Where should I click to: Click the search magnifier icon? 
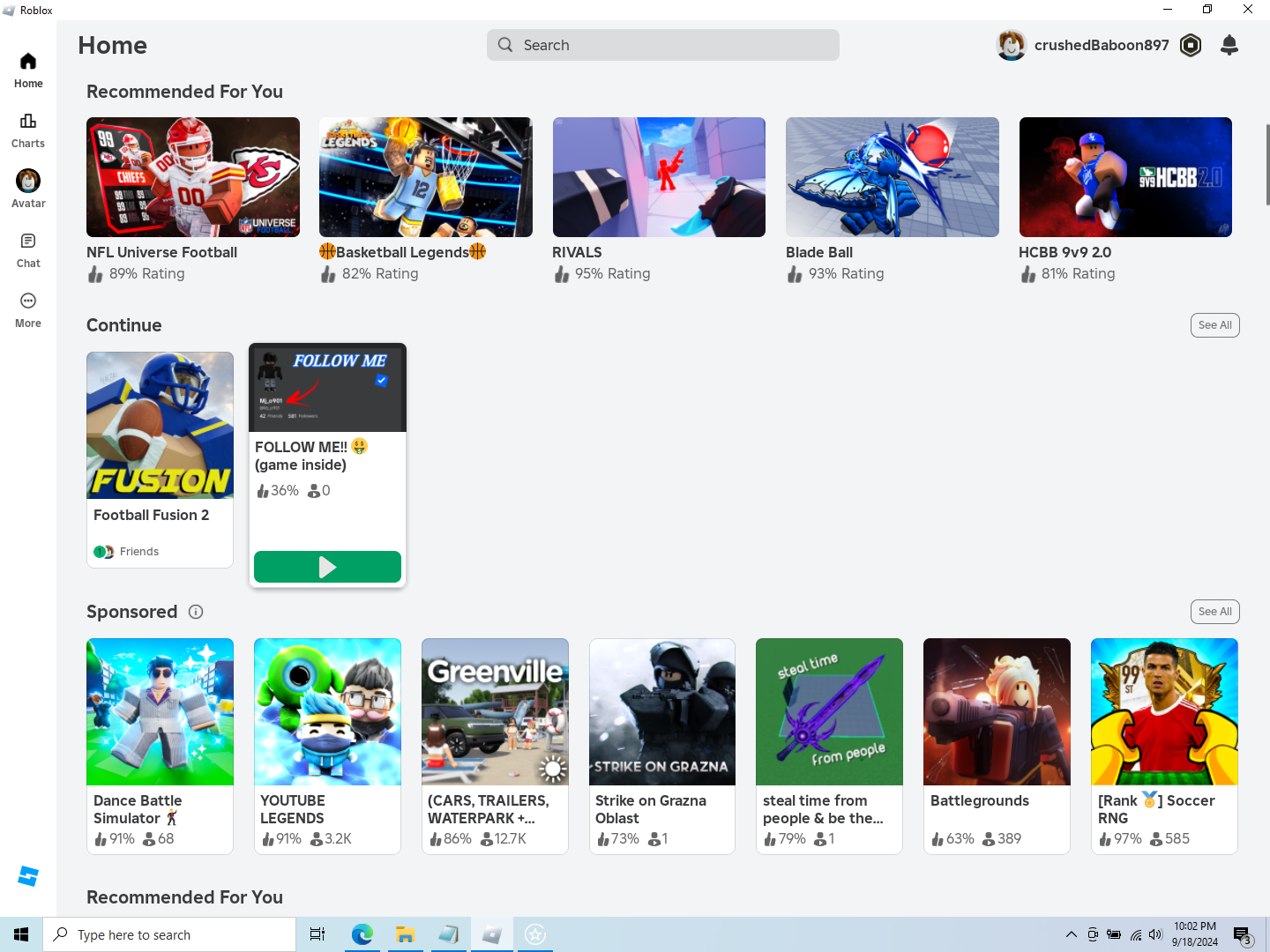pyautogui.click(x=505, y=45)
